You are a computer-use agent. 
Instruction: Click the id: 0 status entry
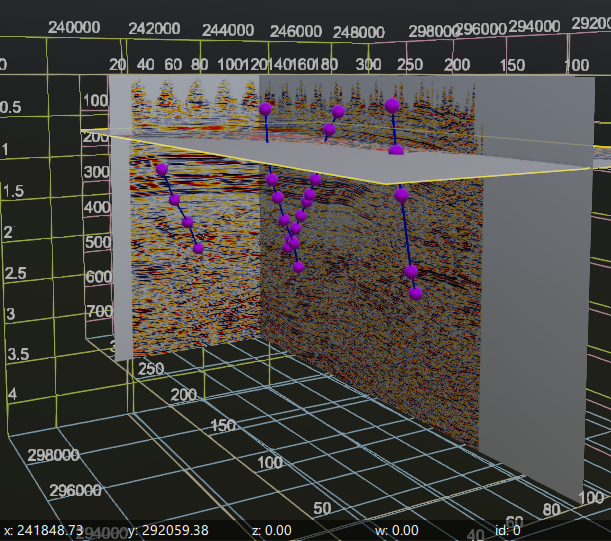click(x=508, y=530)
